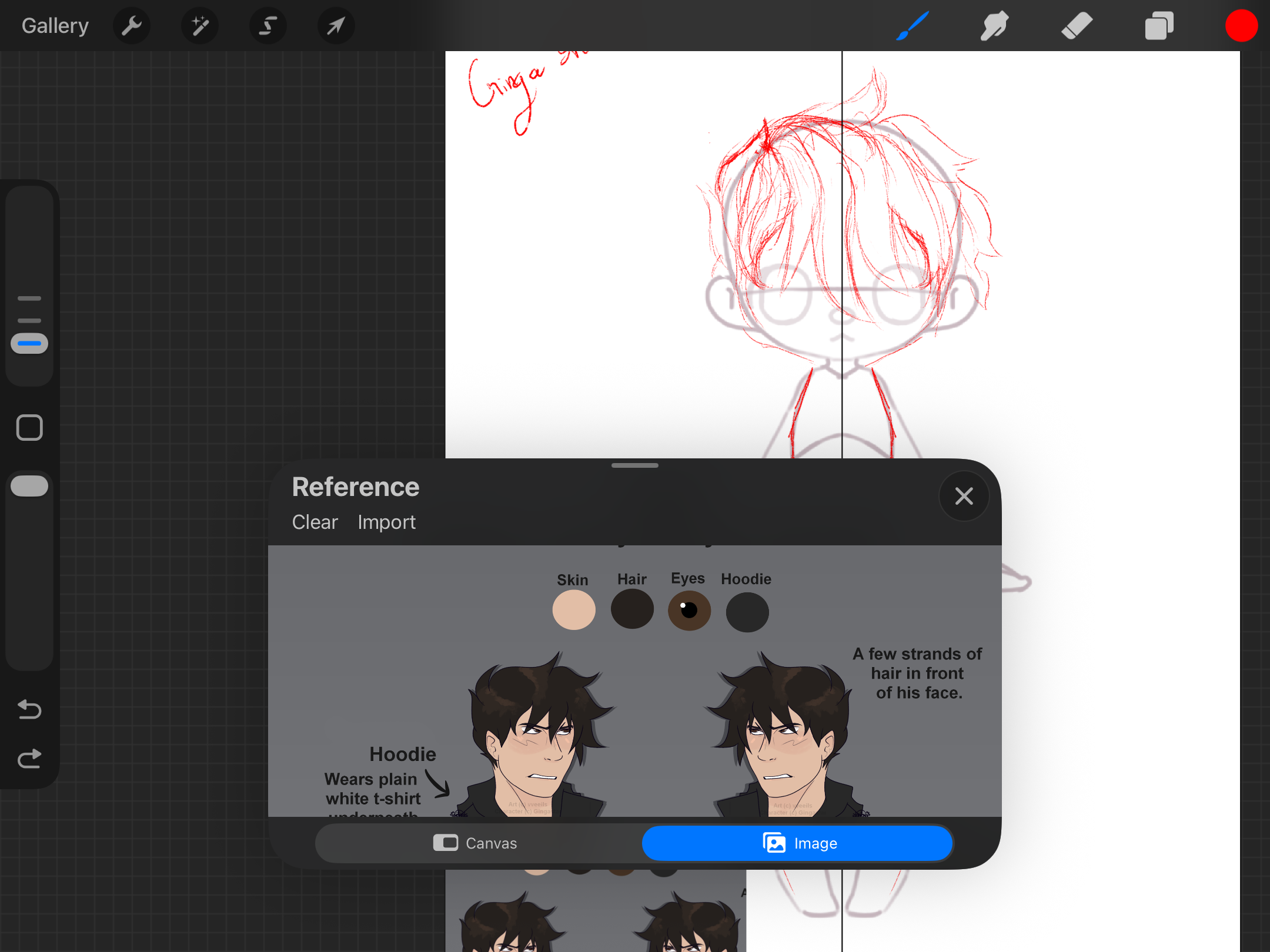Return to the Gallery
Image resolution: width=1270 pixels, height=952 pixels.
point(55,26)
